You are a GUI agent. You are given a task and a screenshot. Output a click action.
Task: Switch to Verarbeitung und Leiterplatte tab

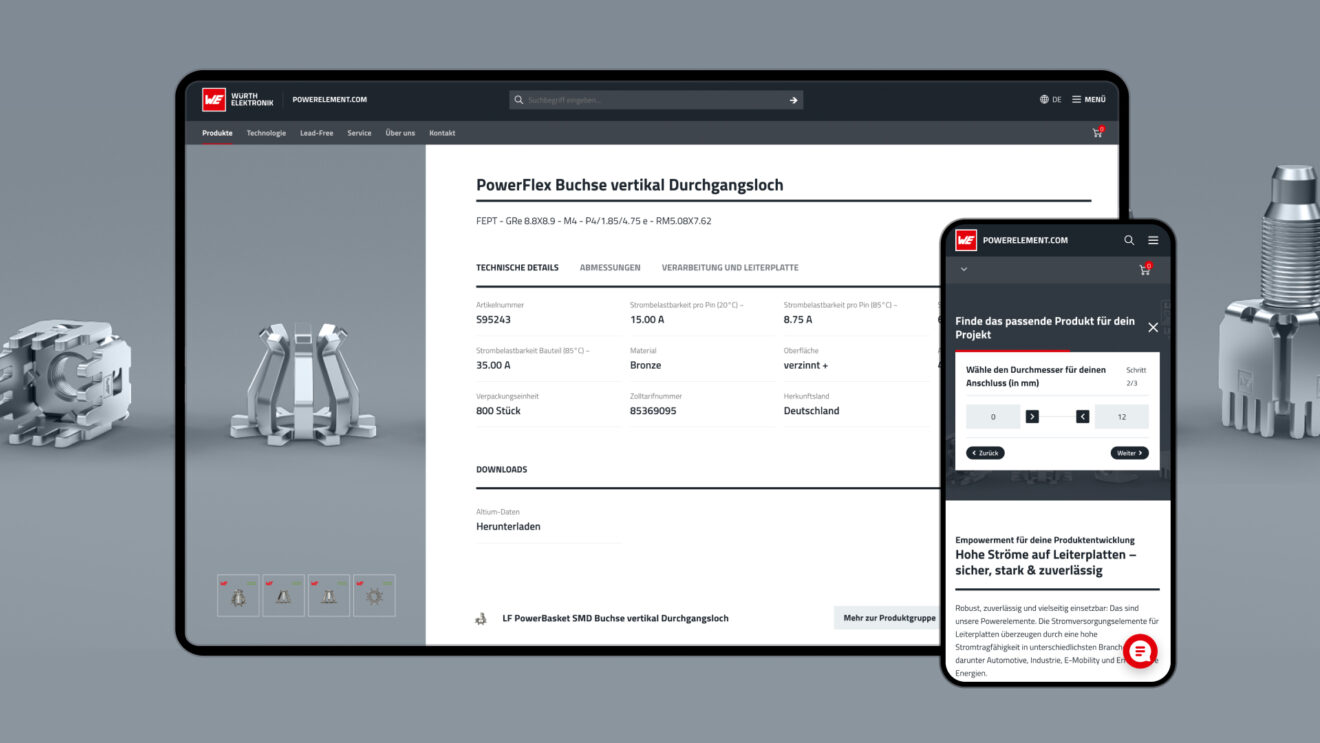tap(730, 268)
